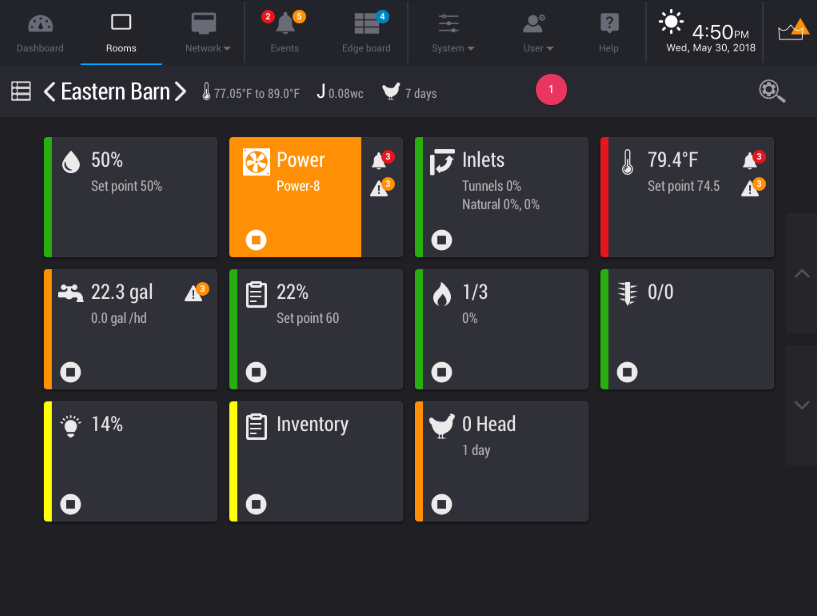The height and width of the screenshot is (616, 817).
Task: Open the room list view icon
Action: pos(21,91)
